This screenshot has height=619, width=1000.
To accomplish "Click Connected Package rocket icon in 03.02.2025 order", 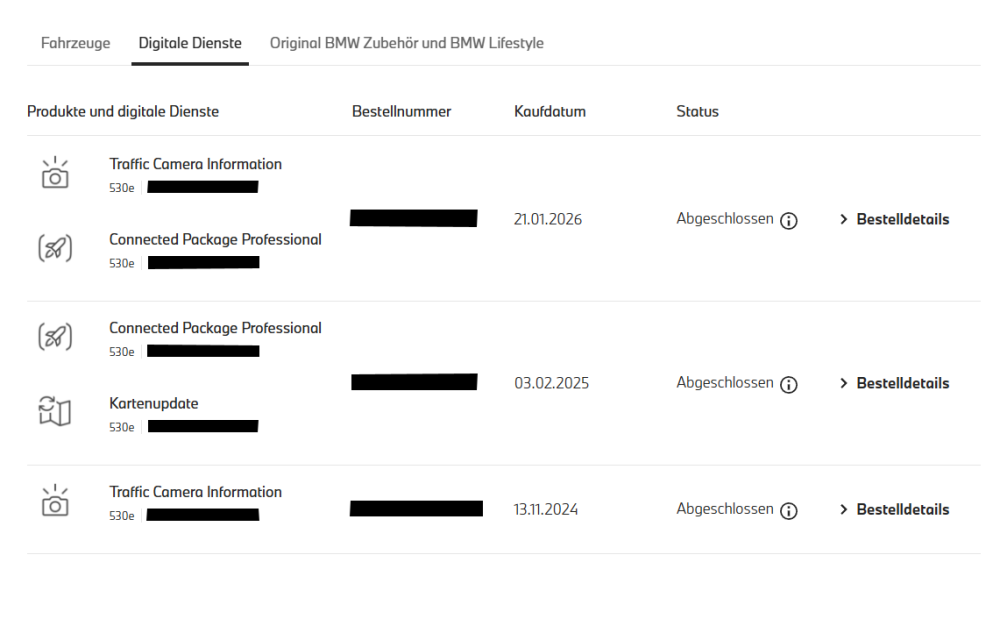I will 57,338.
